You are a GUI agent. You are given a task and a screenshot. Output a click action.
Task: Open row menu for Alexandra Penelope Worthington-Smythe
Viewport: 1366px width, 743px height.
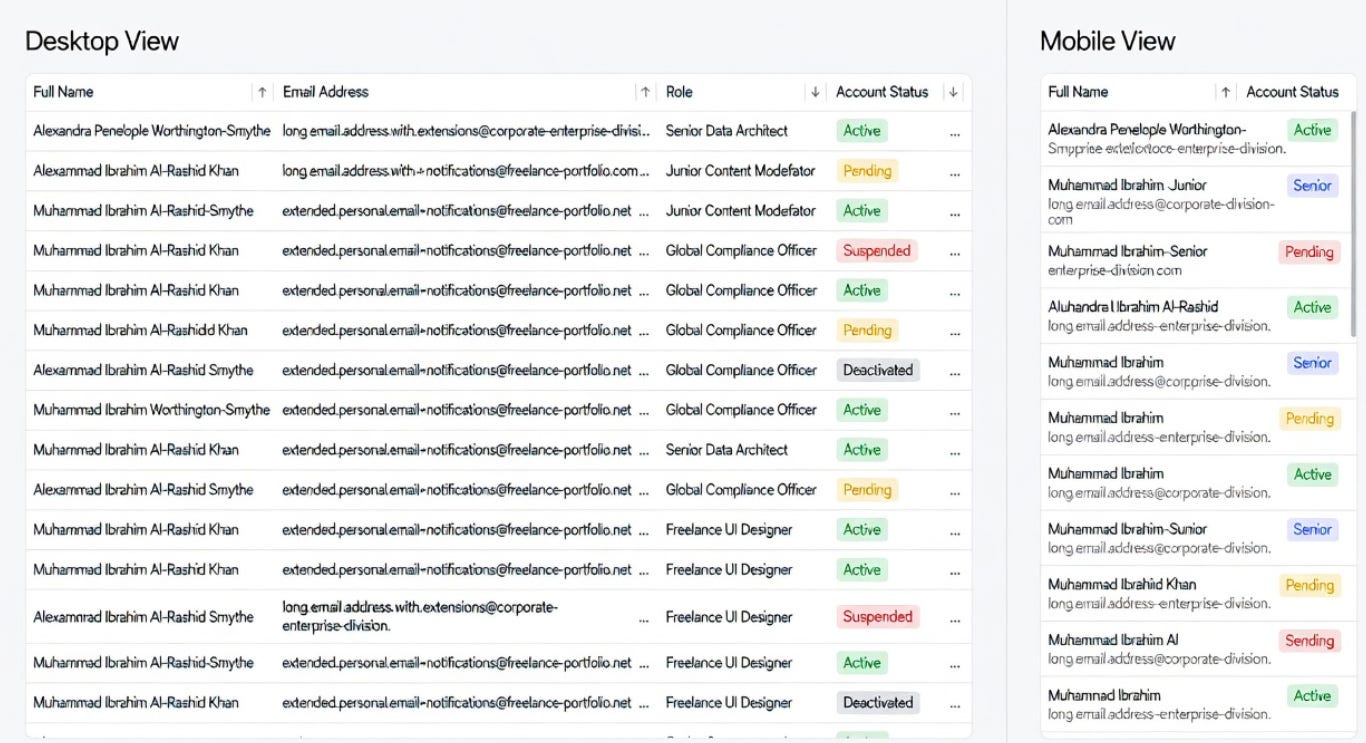pos(955,132)
